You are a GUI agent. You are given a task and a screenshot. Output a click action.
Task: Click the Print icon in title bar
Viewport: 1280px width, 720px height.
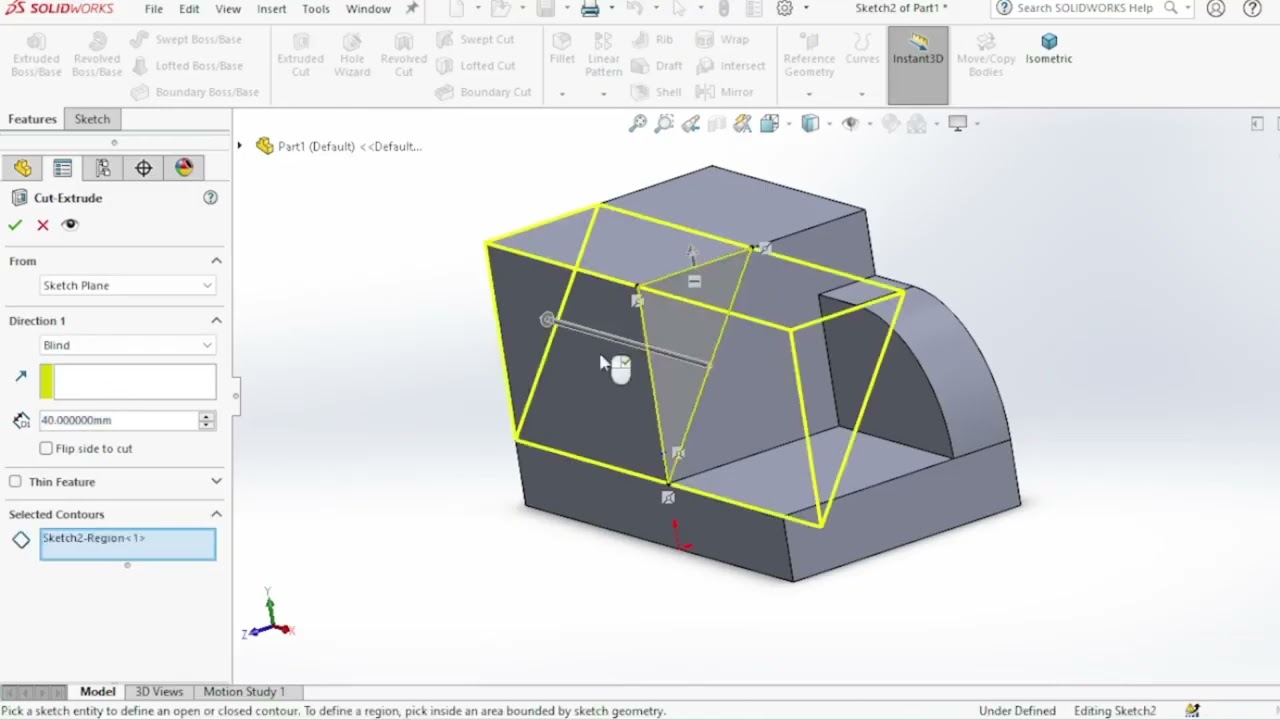590,9
